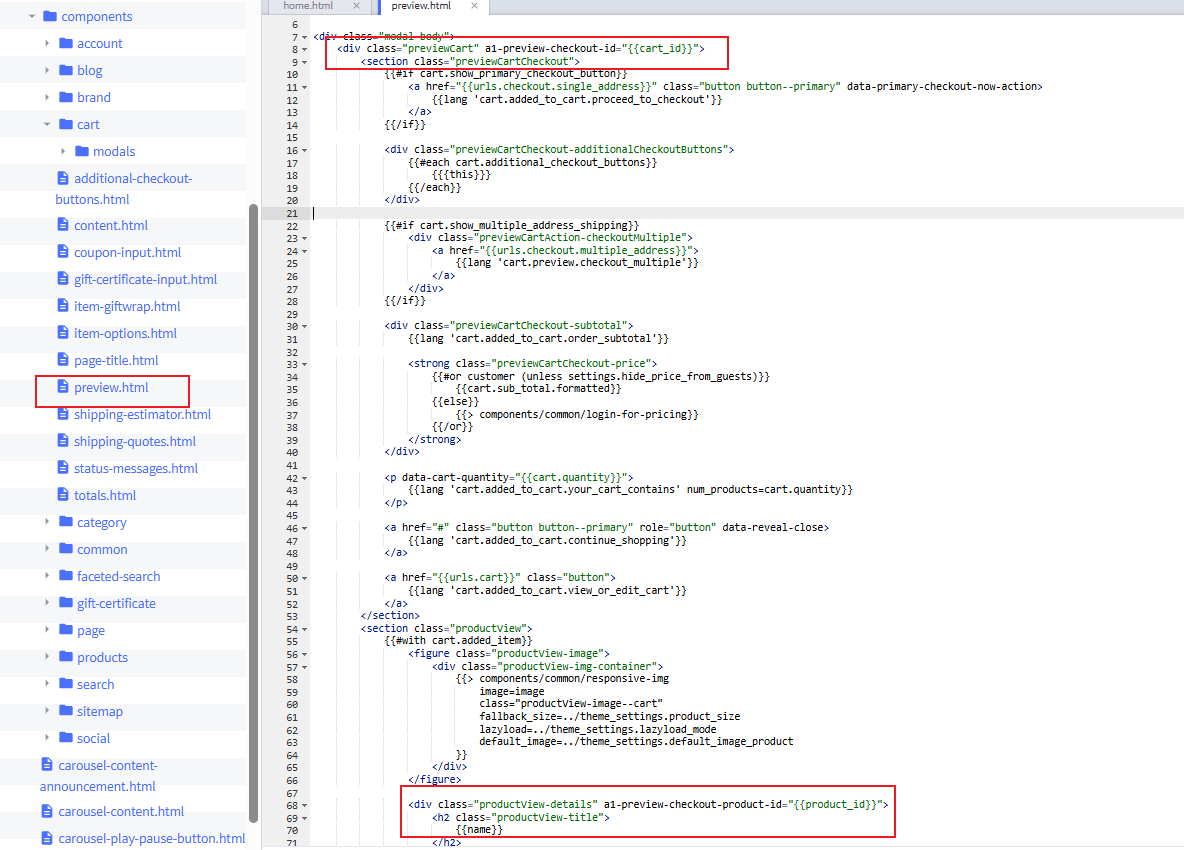Click the shipping-quotes.html file icon
Image resolution: width=1184 pixels, height=850 pixels.
click(x=63, y=441)
